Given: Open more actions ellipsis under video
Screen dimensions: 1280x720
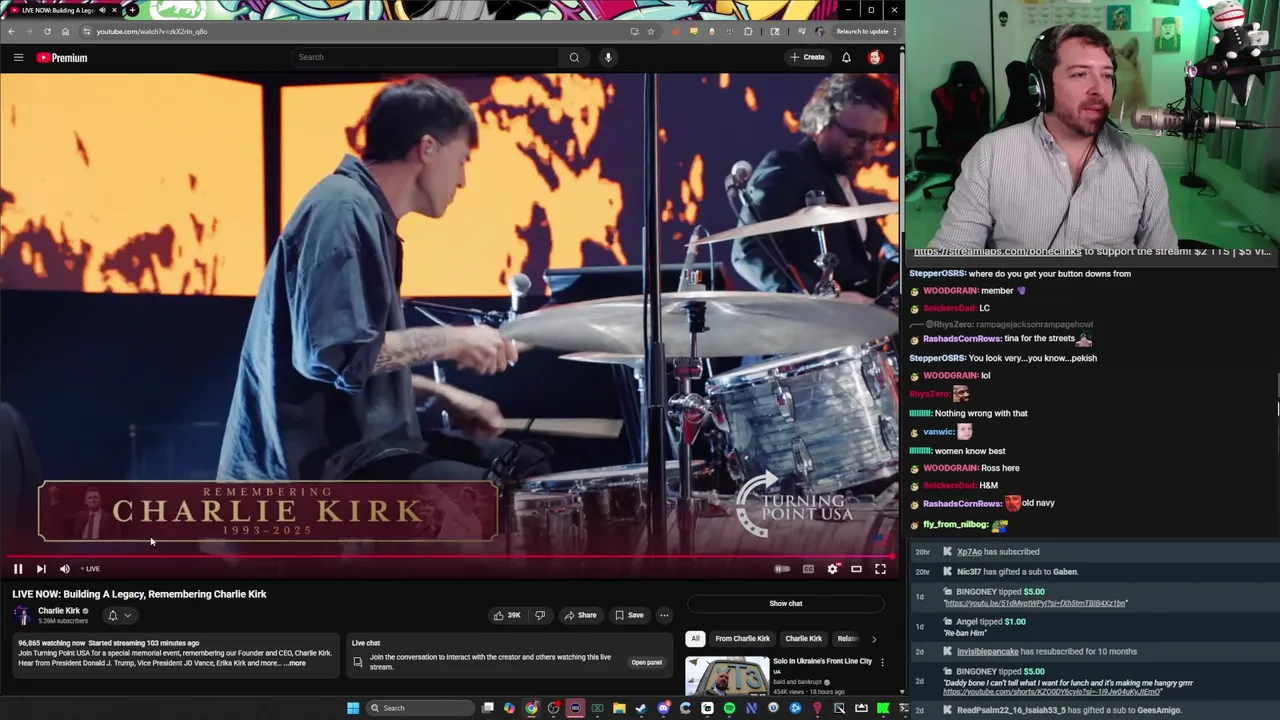Looking at the screenshot, I should tap(664, 615).
